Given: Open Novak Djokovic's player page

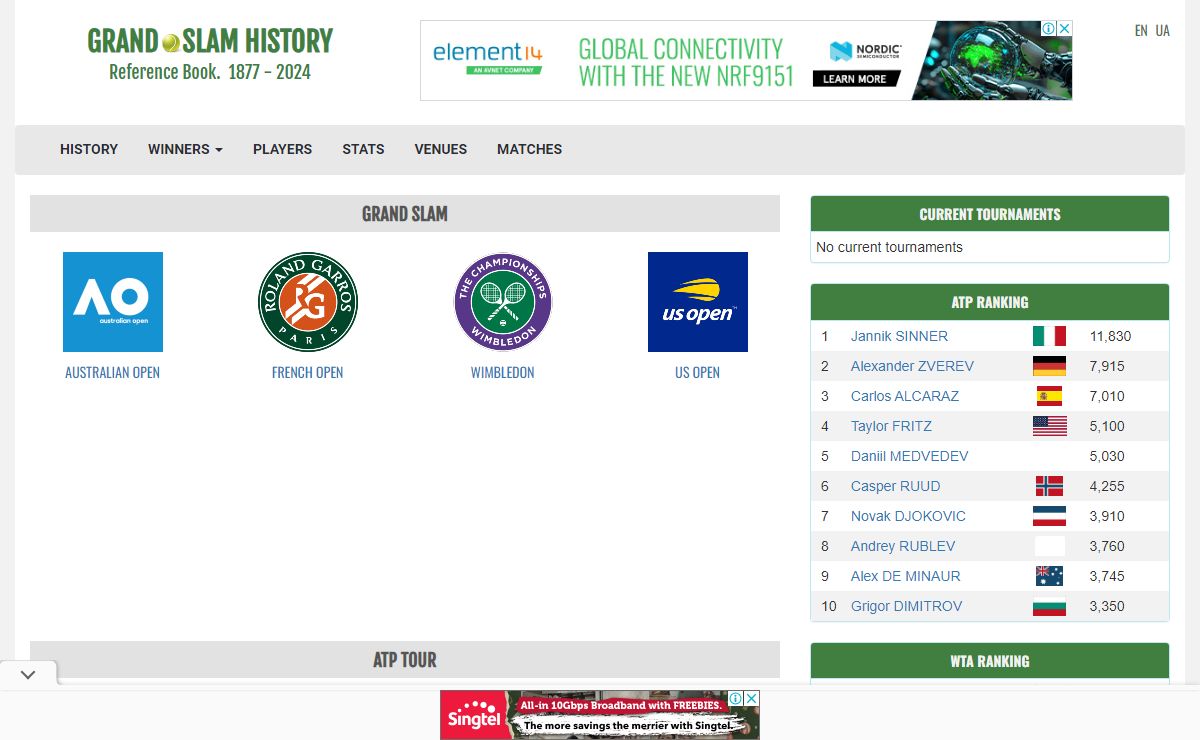Looking at the screenshot, I should 908,516.
